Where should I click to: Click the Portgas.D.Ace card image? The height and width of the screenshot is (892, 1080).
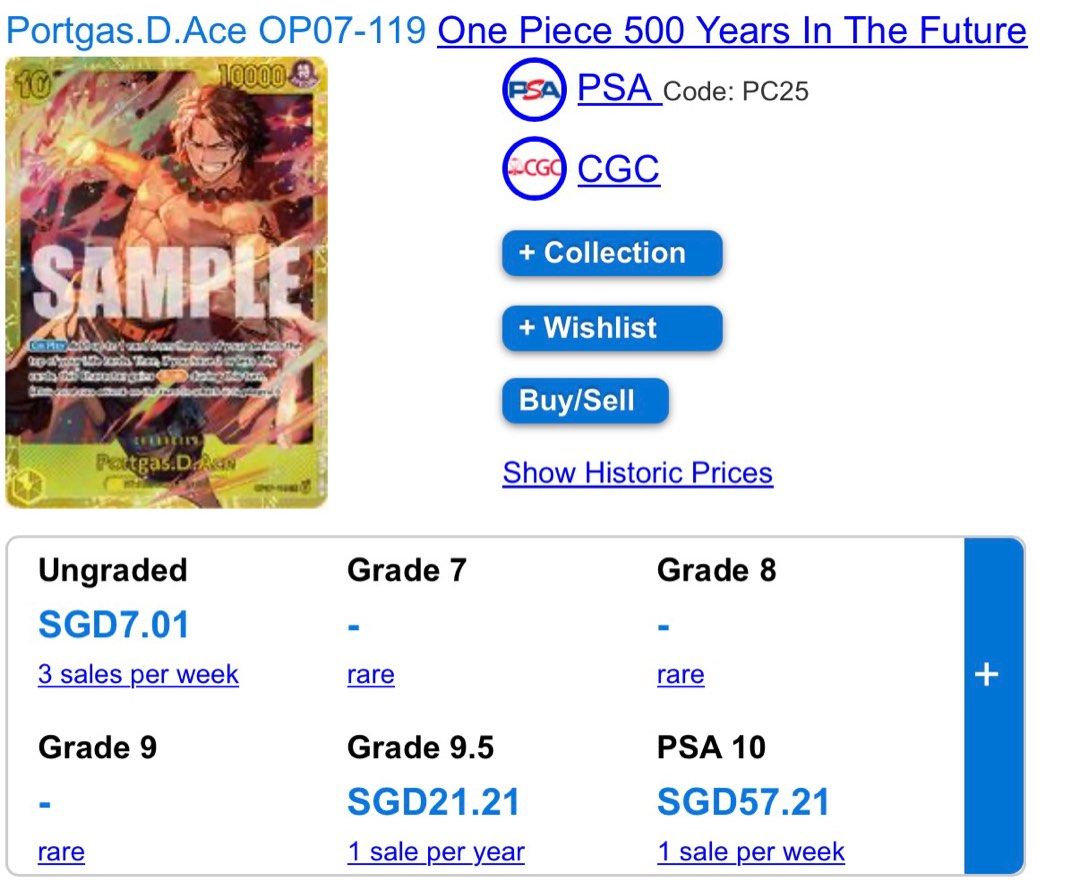pos(166,281)
